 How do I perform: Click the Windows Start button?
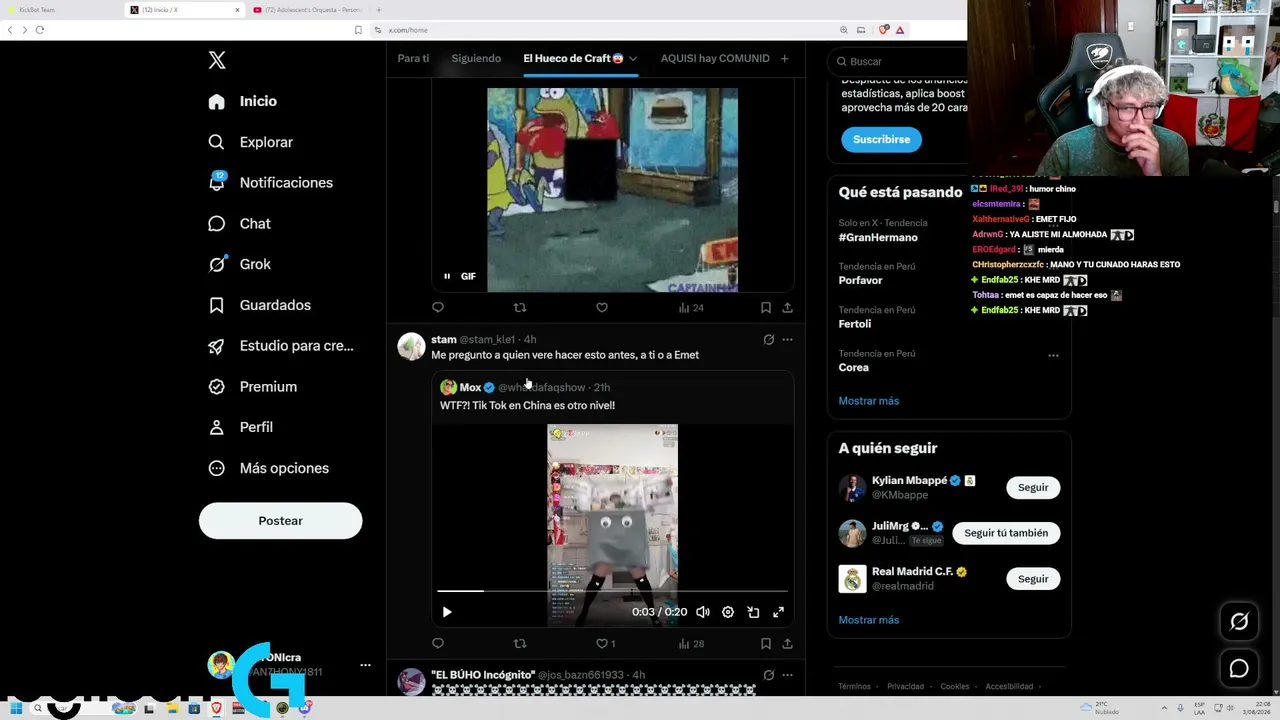tap(16, 709)
